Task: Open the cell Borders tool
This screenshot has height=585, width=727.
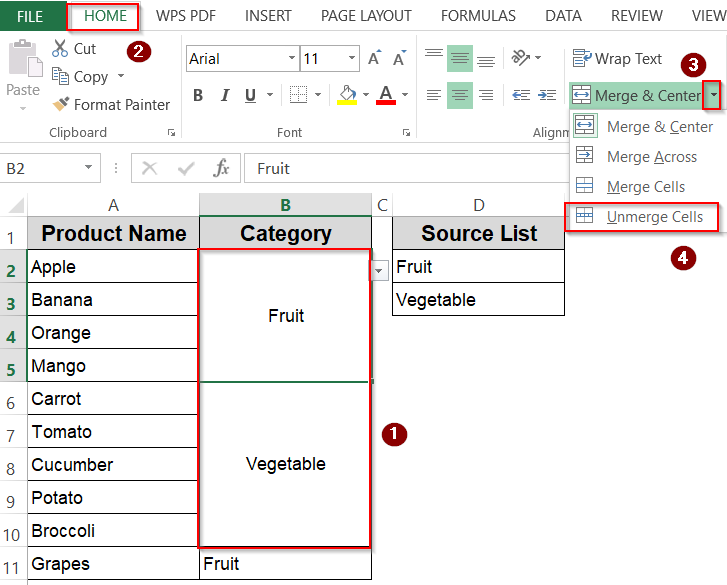Action: click(x=298, y=95)
